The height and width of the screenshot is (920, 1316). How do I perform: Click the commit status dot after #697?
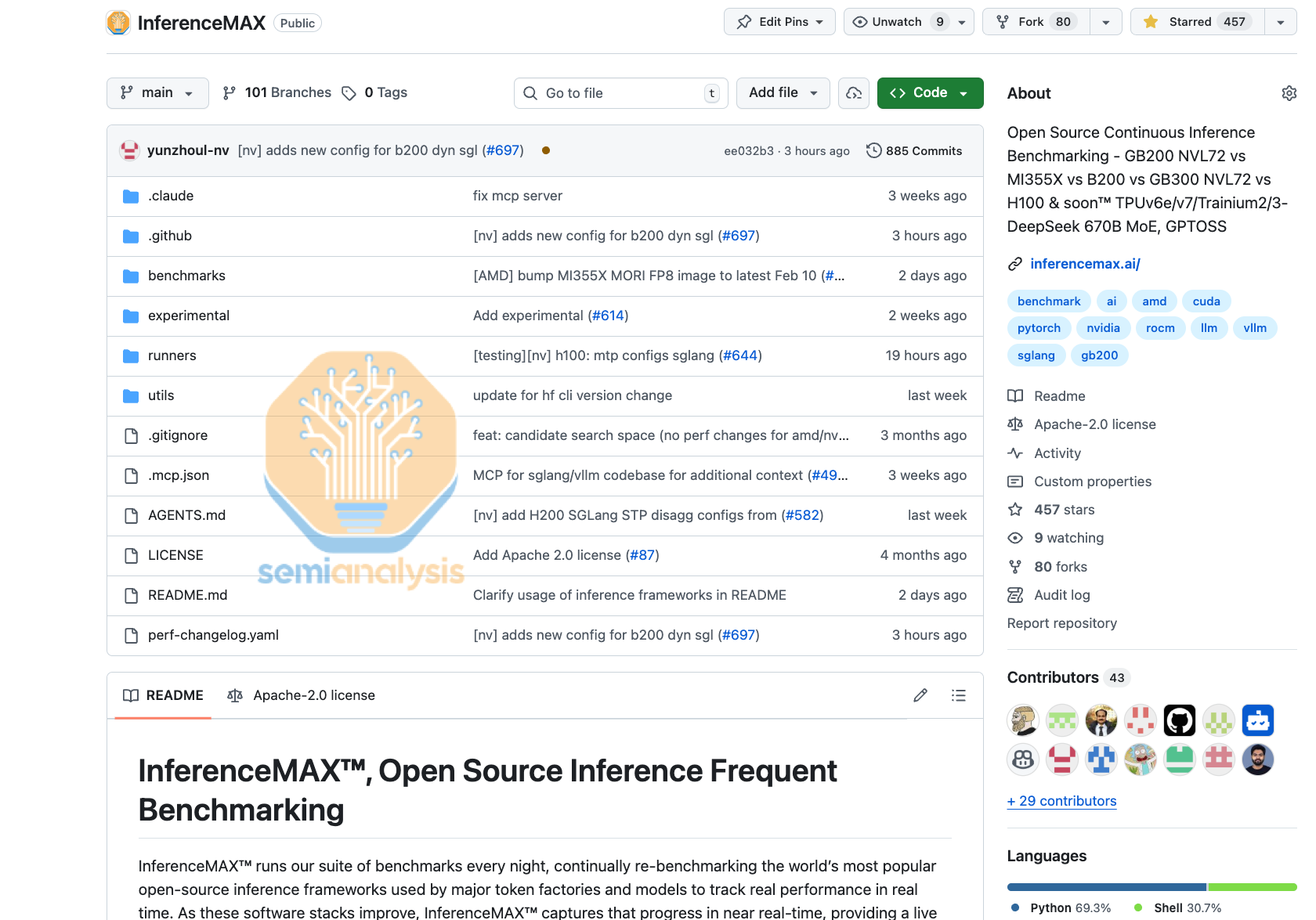tap(546, 150)
